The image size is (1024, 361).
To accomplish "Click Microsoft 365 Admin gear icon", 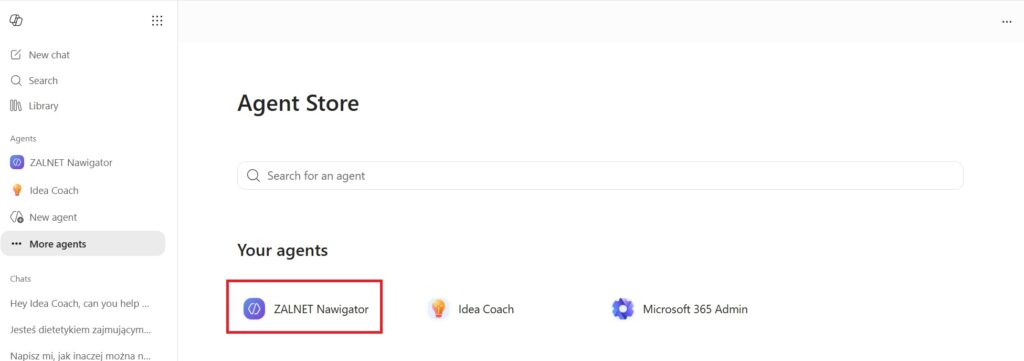I will 623,309.
